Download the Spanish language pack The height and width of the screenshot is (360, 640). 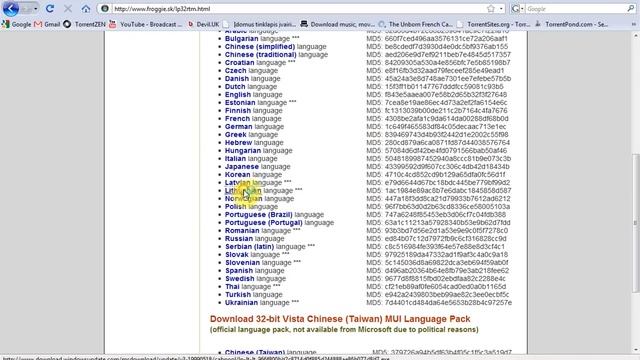(239, 271)
